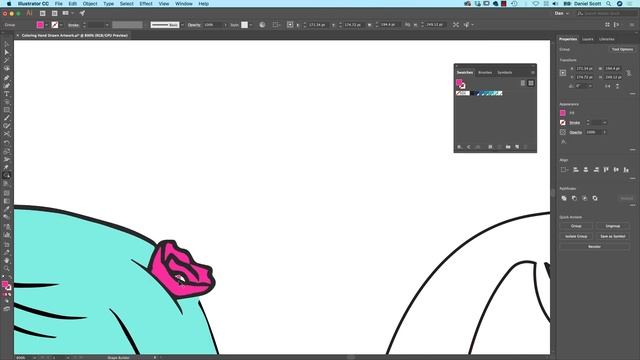Open stroke weight dropdown in control bar

107,25
